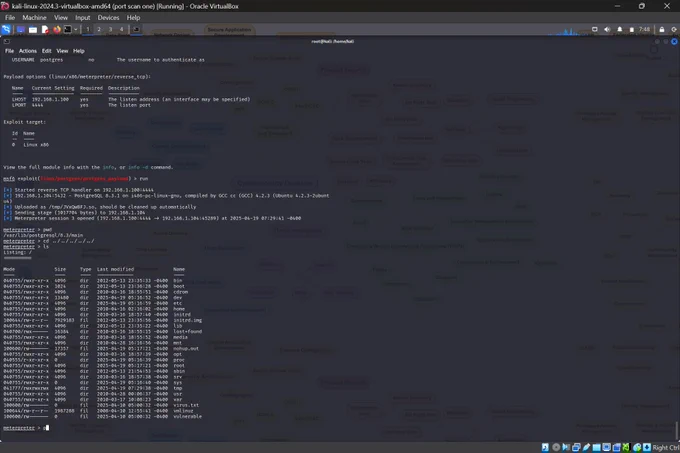
Task: Click LPORT value 4444
Action: pyautogui.click(x=37, y=105)
